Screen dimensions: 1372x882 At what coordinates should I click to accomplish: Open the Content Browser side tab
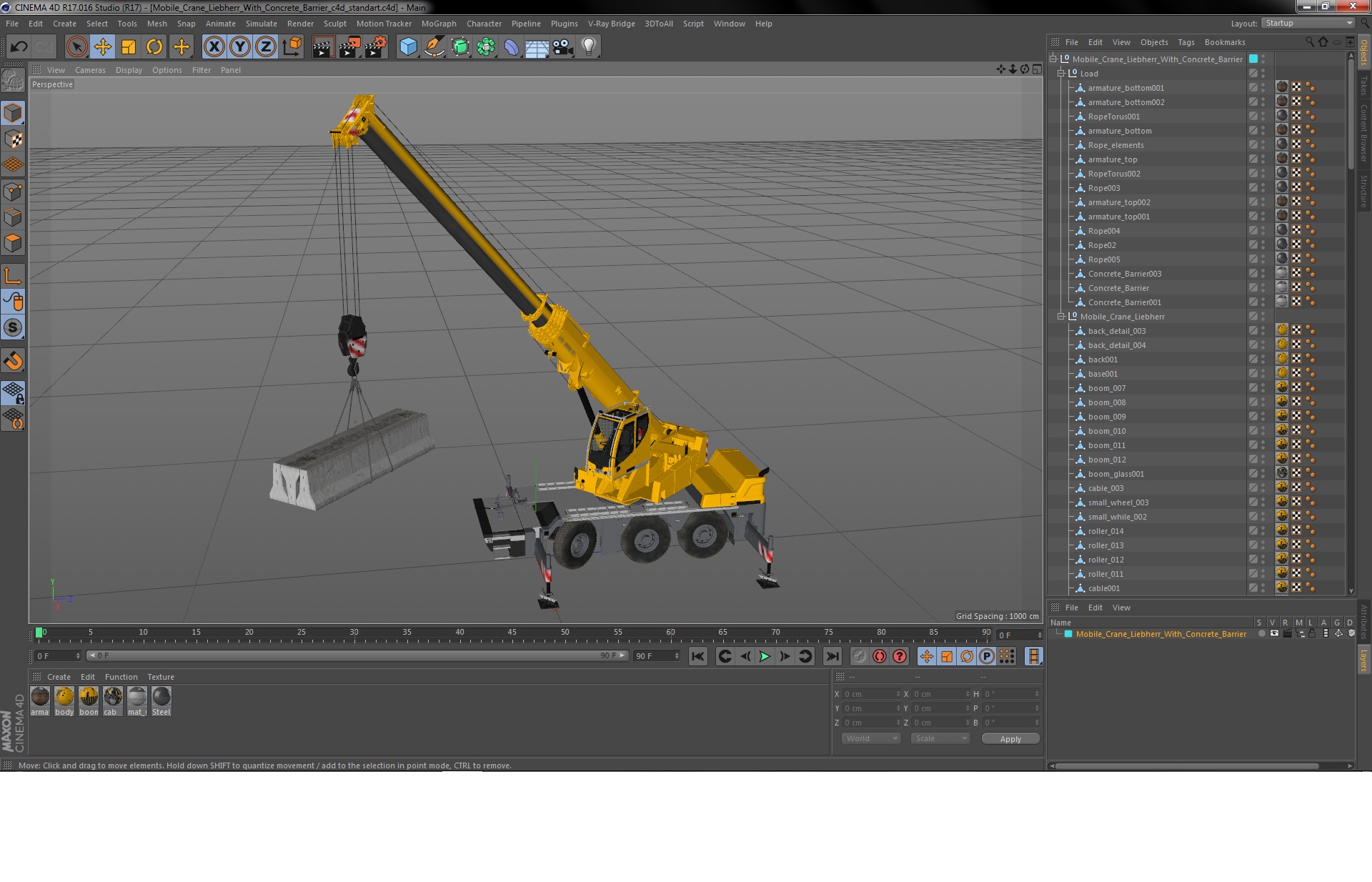1364,132
